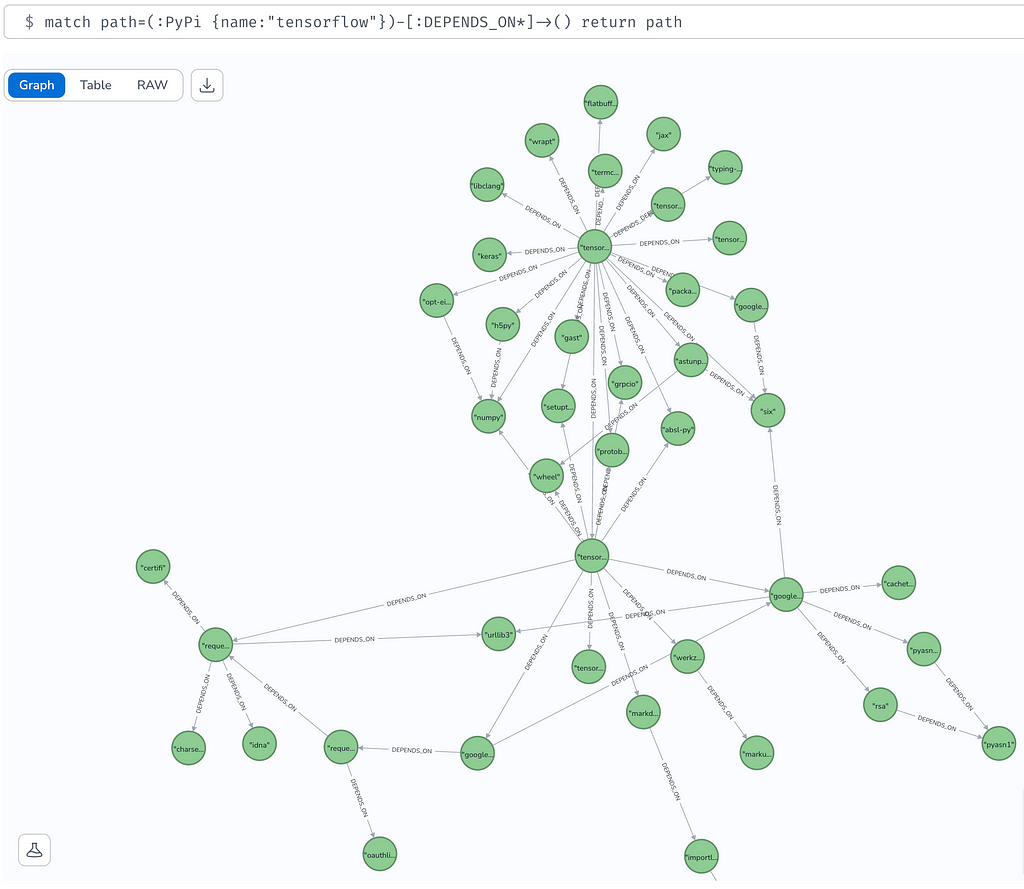Select the "wheel" node
1024x889 pixels.
pyautogui.click(x=546, y=476)
